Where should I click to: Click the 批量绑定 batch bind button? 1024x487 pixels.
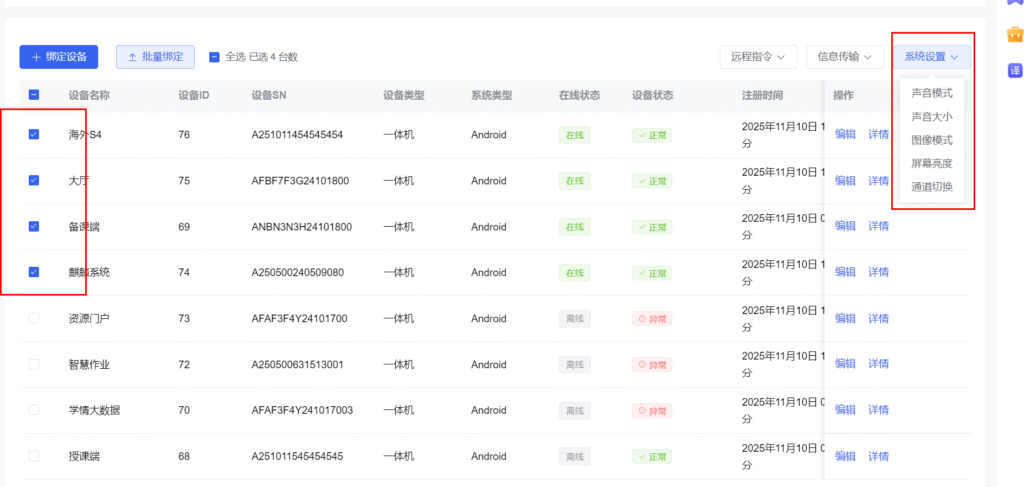coord(155,57)
